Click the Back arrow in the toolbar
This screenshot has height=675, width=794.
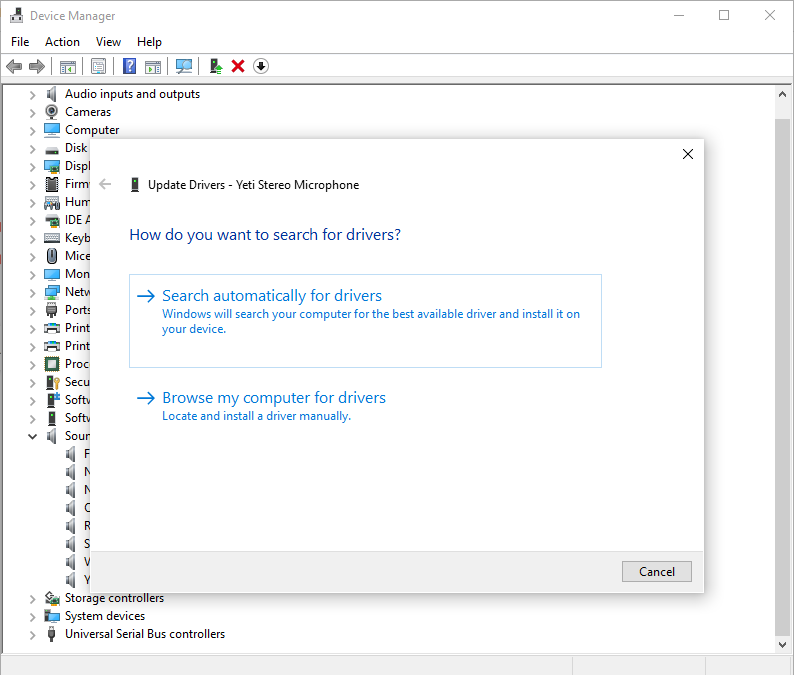(x=14, y=66)
